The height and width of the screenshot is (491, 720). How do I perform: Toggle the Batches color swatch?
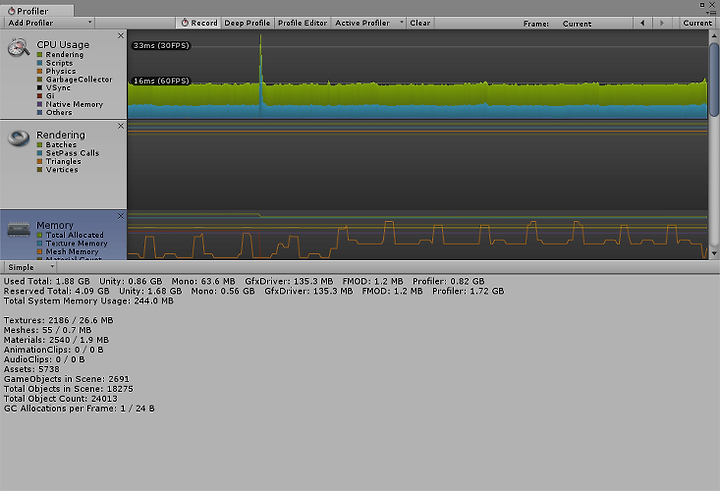pyautogui.click(x=40, y=145)
